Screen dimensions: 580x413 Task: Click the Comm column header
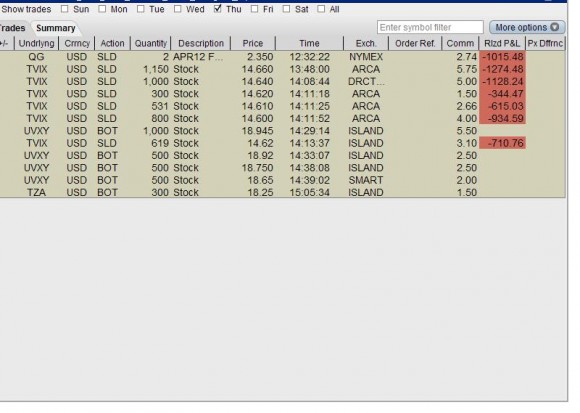460,43
